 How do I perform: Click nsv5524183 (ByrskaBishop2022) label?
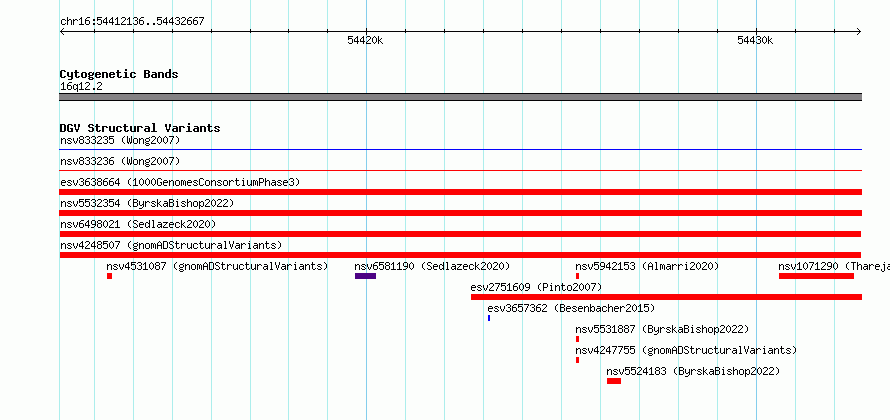click(x=693, y=371)
